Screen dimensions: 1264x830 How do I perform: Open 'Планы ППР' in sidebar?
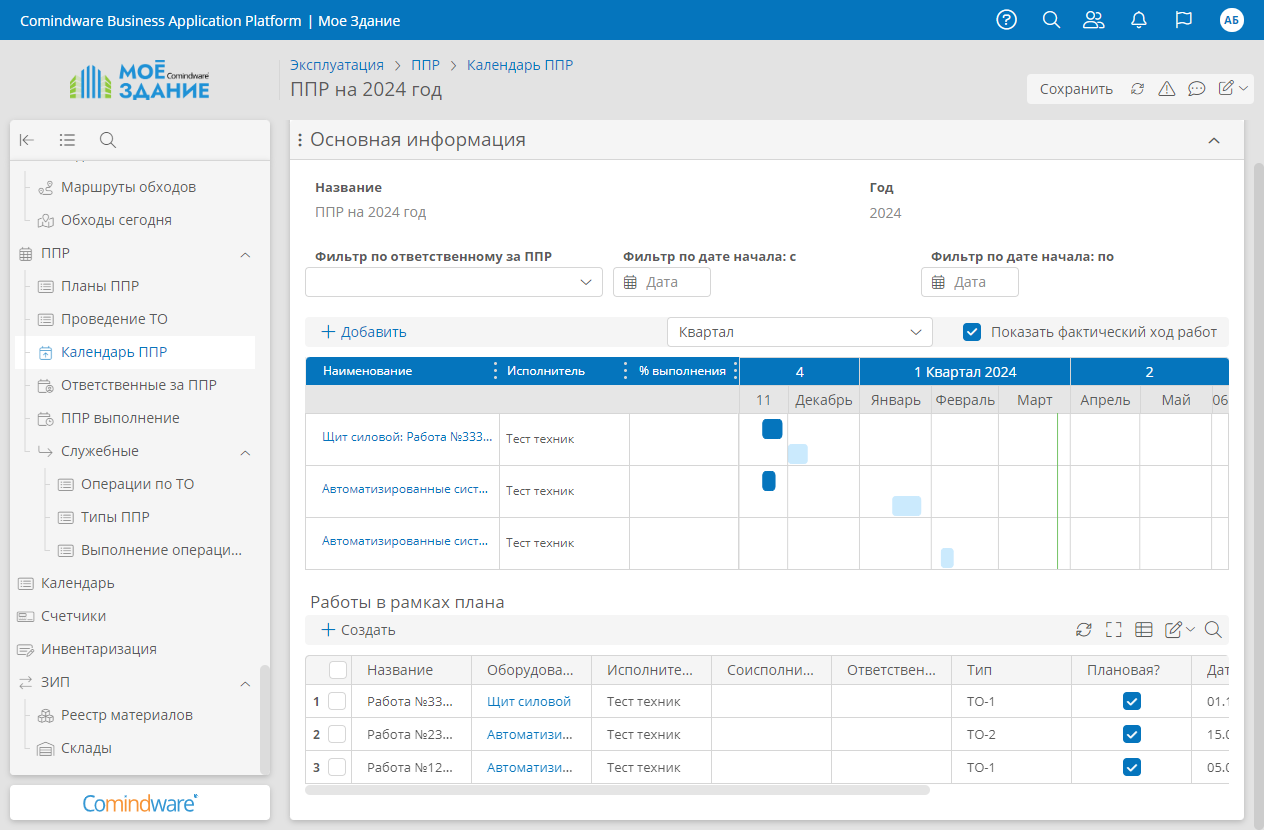[x=100, y=287]
